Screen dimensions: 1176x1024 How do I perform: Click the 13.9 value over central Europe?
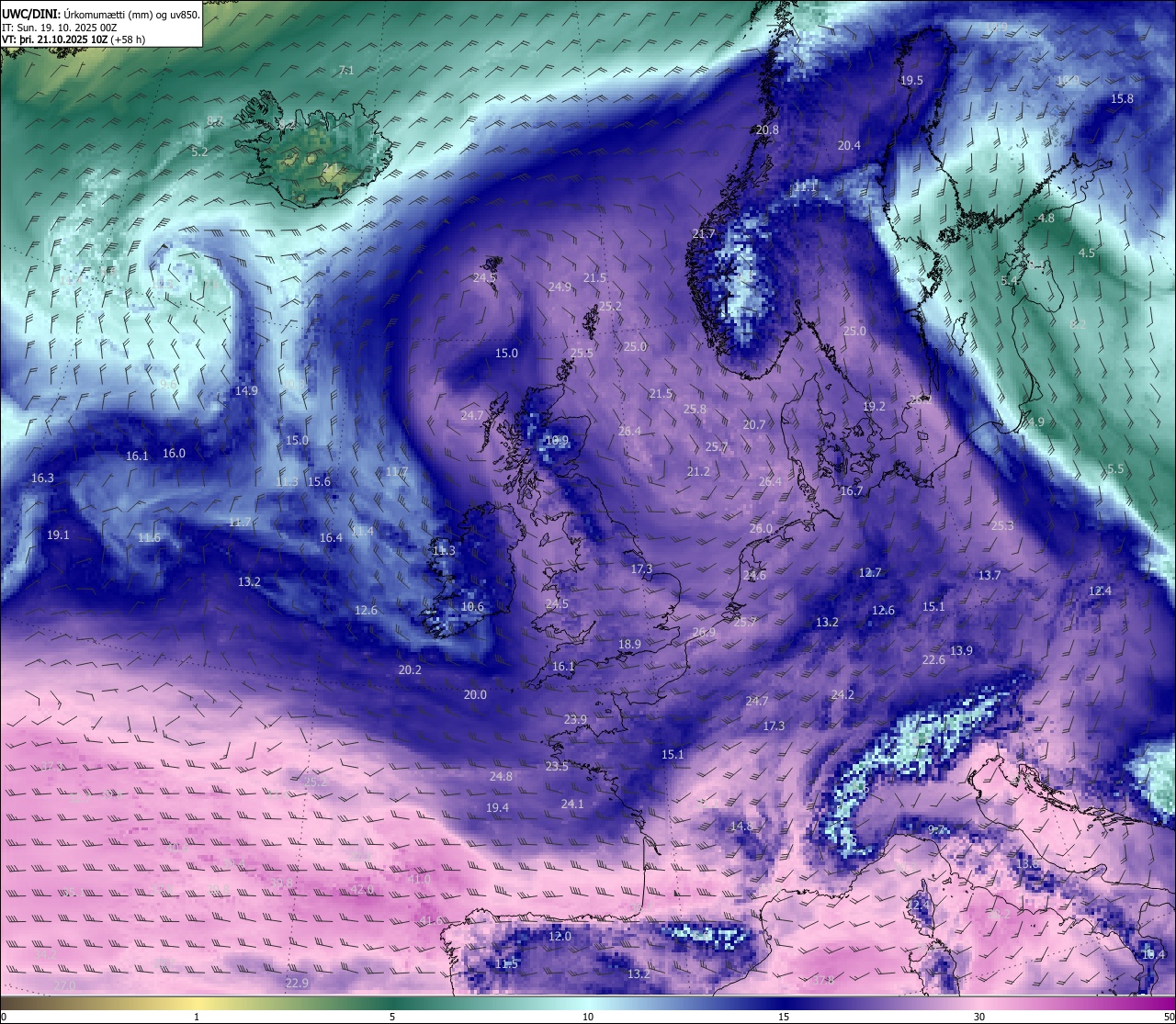pyautogui.click(x=961, y=650)
